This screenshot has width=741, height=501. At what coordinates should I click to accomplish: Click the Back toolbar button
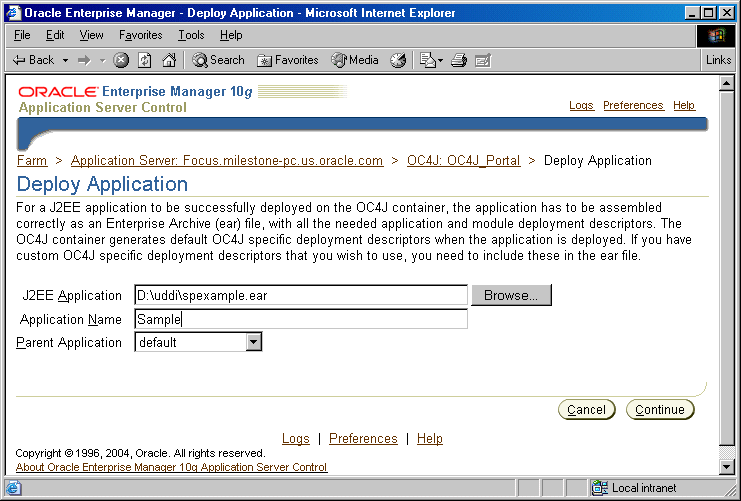33,60
